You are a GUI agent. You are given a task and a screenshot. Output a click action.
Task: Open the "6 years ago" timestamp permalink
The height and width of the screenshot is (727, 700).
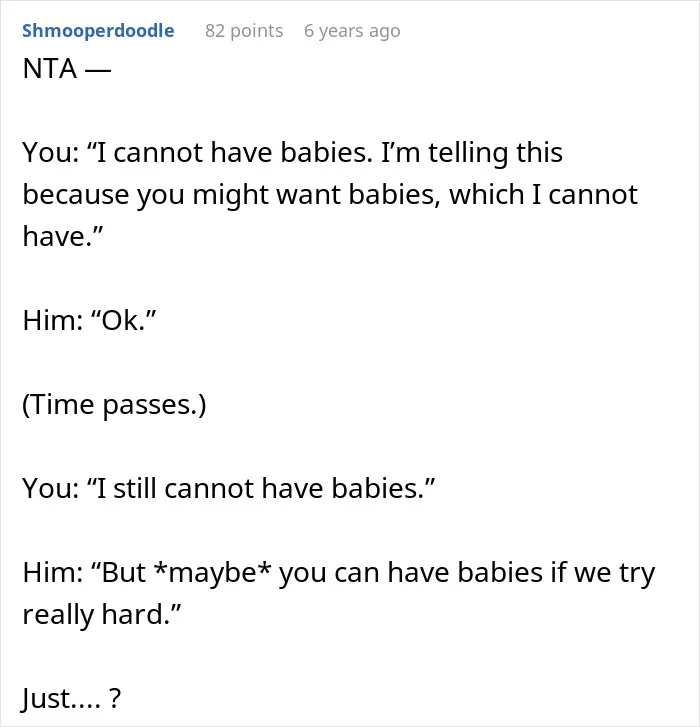(352, 31)
